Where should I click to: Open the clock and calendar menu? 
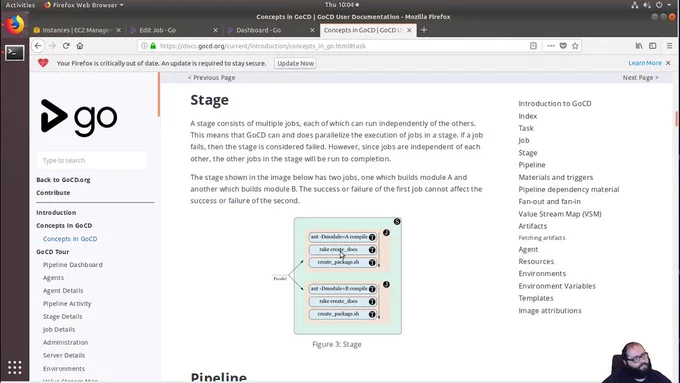[x=342, y=5]
